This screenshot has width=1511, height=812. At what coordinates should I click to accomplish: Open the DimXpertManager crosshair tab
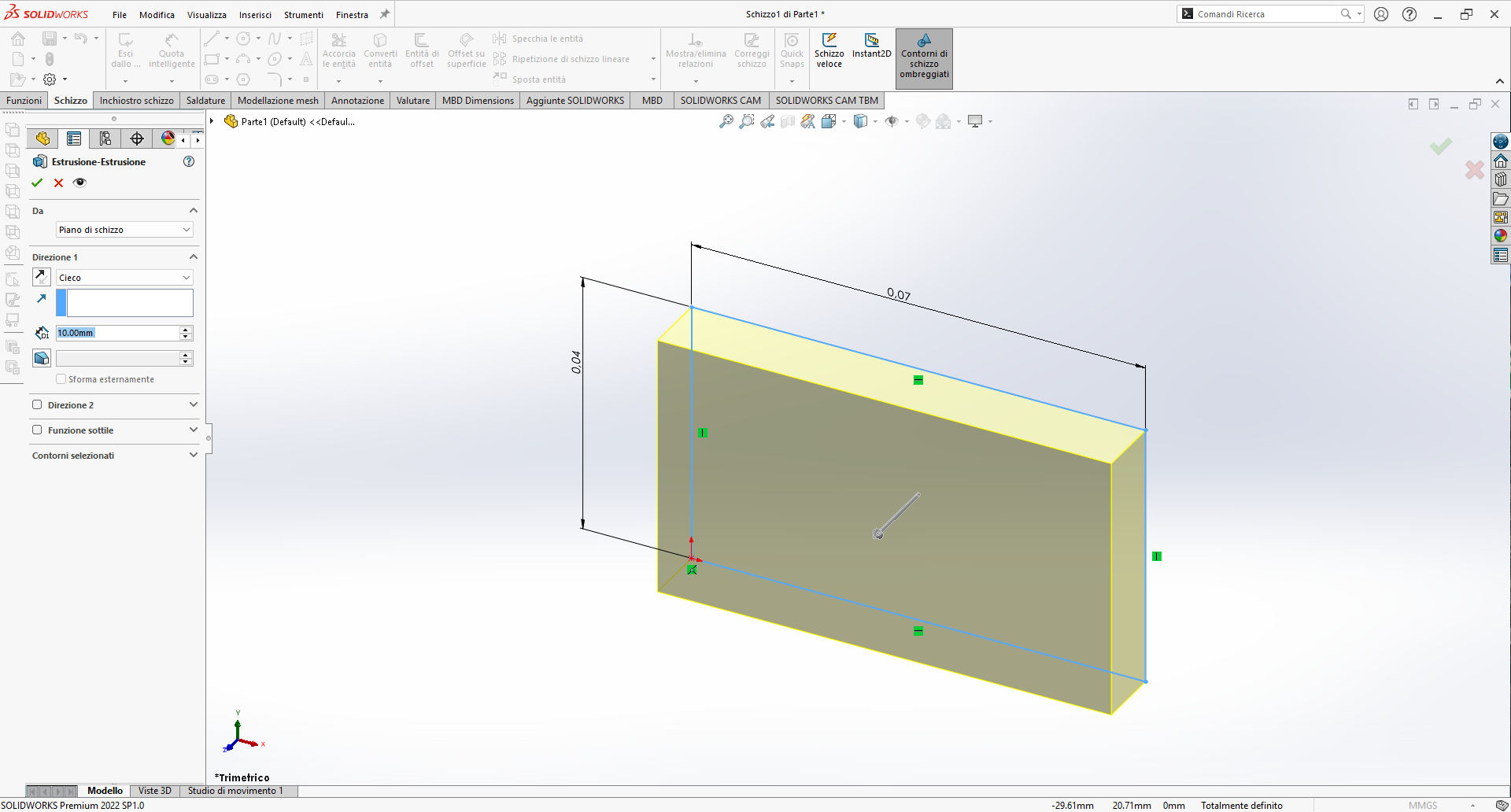[137, 139]
